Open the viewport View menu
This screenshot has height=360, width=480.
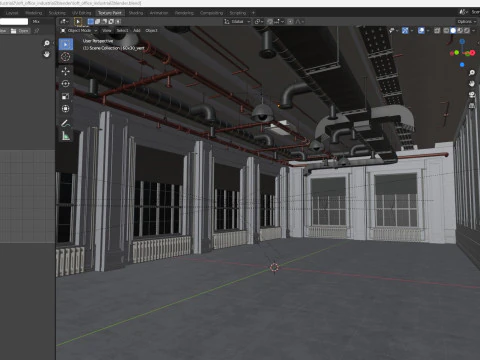click(107, 31)
